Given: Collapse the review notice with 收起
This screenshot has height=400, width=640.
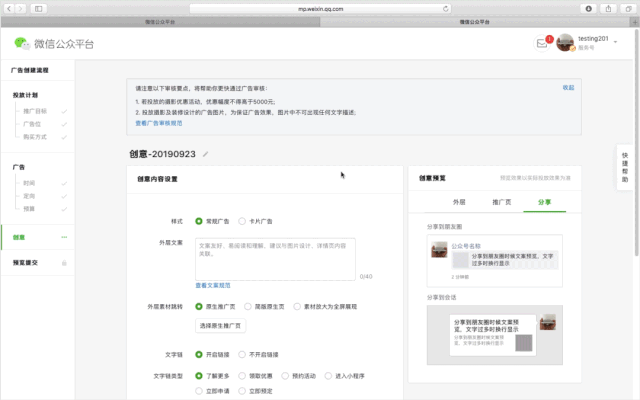Looking at the screenshot, I should pyautogui.click(x=568, y=88).
